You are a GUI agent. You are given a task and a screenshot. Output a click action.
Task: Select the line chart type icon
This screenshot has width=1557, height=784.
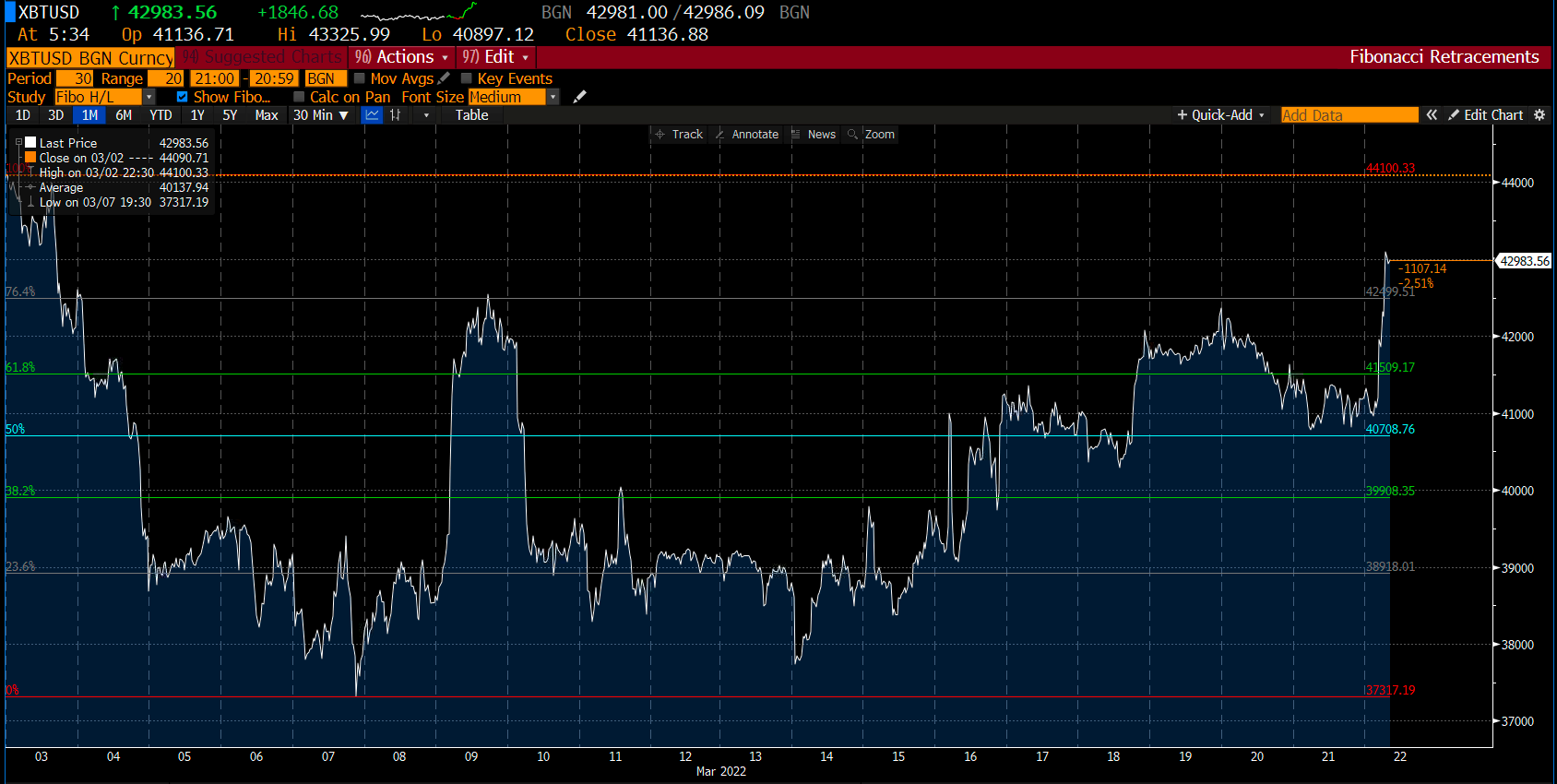373,115
